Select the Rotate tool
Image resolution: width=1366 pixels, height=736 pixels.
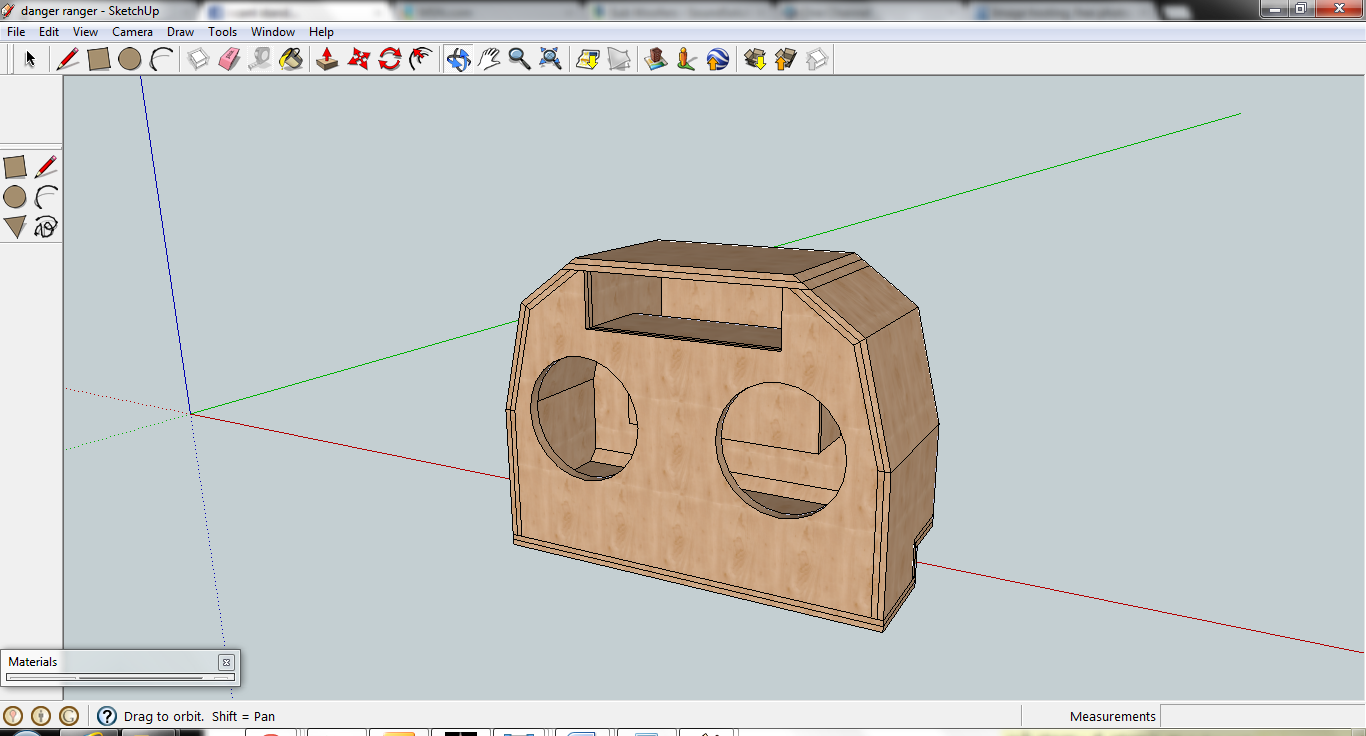390,59
